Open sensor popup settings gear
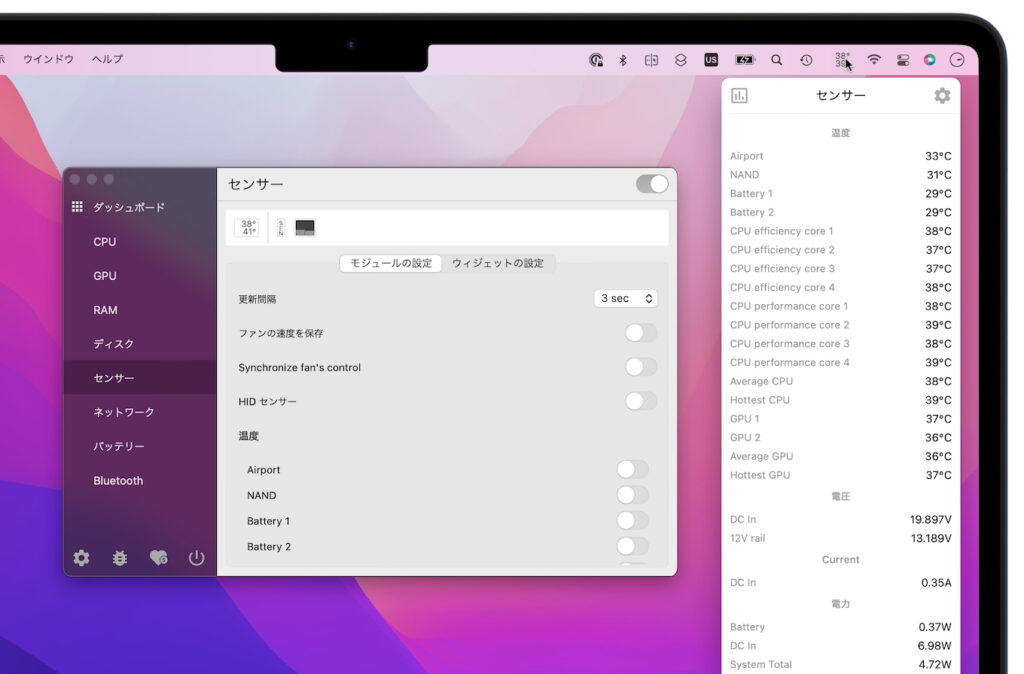This screenshot has width=1024, height=674. tap(941, 95)
